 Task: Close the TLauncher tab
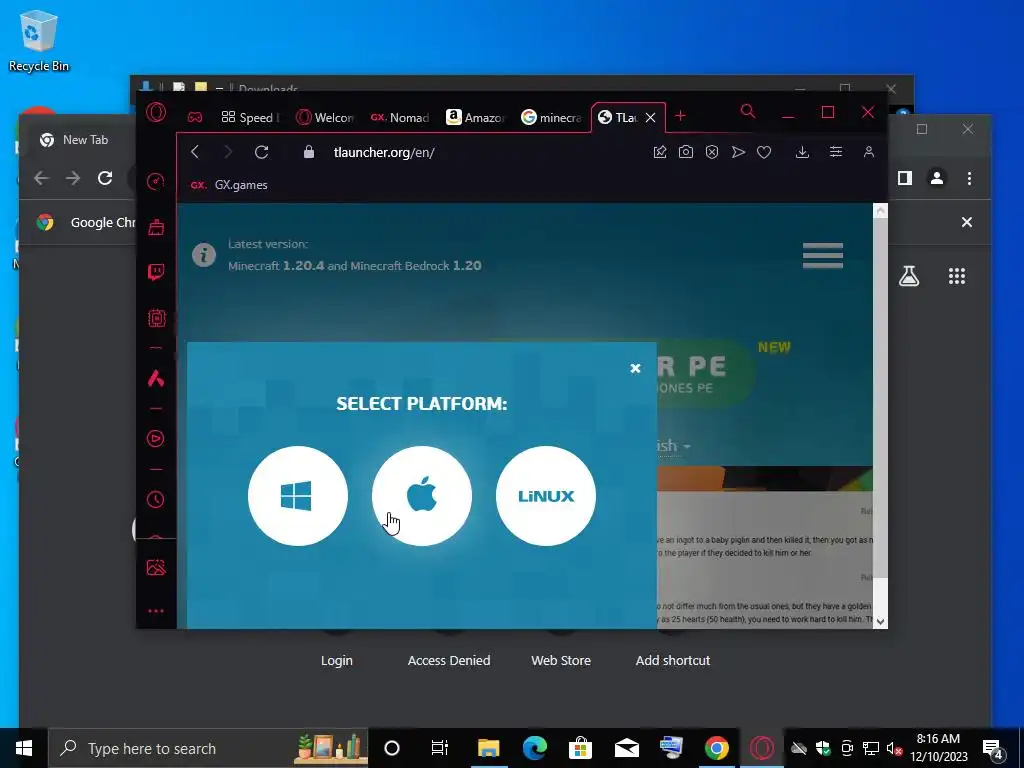(650, 118)
